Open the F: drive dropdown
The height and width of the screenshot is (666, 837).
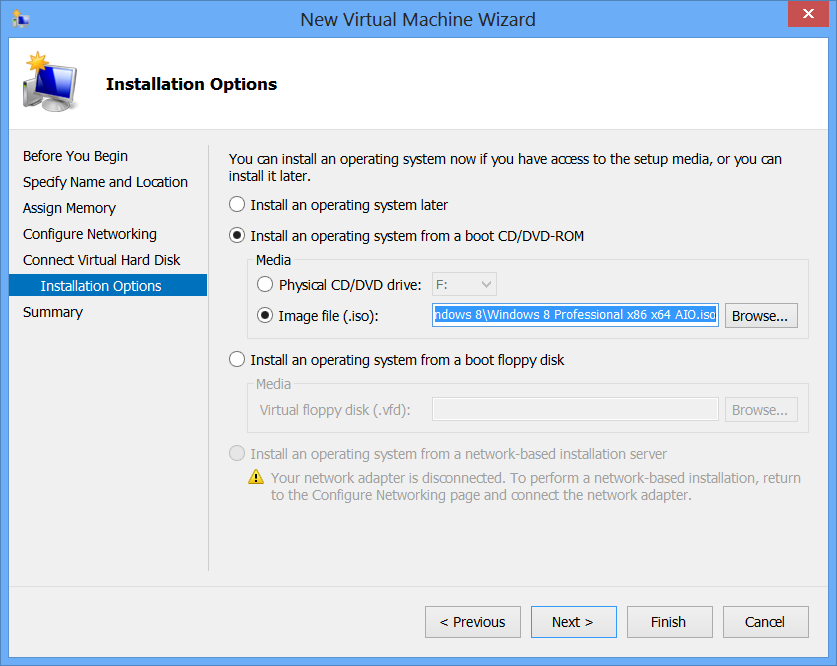(x=486, y=283)
